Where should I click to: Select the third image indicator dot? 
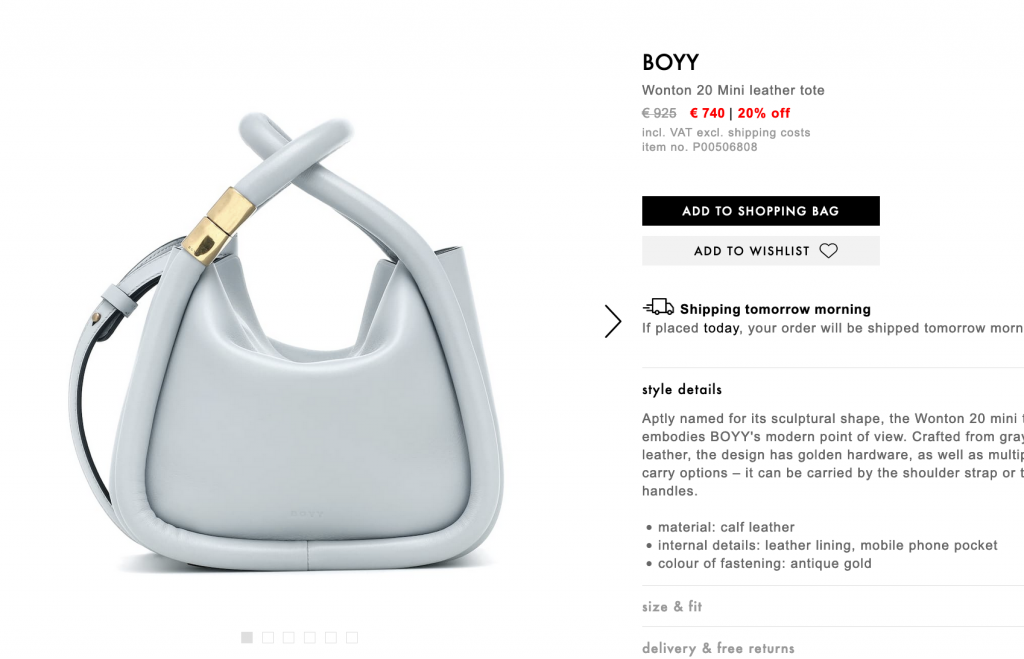pyautogui.click(x=289, y=637)
